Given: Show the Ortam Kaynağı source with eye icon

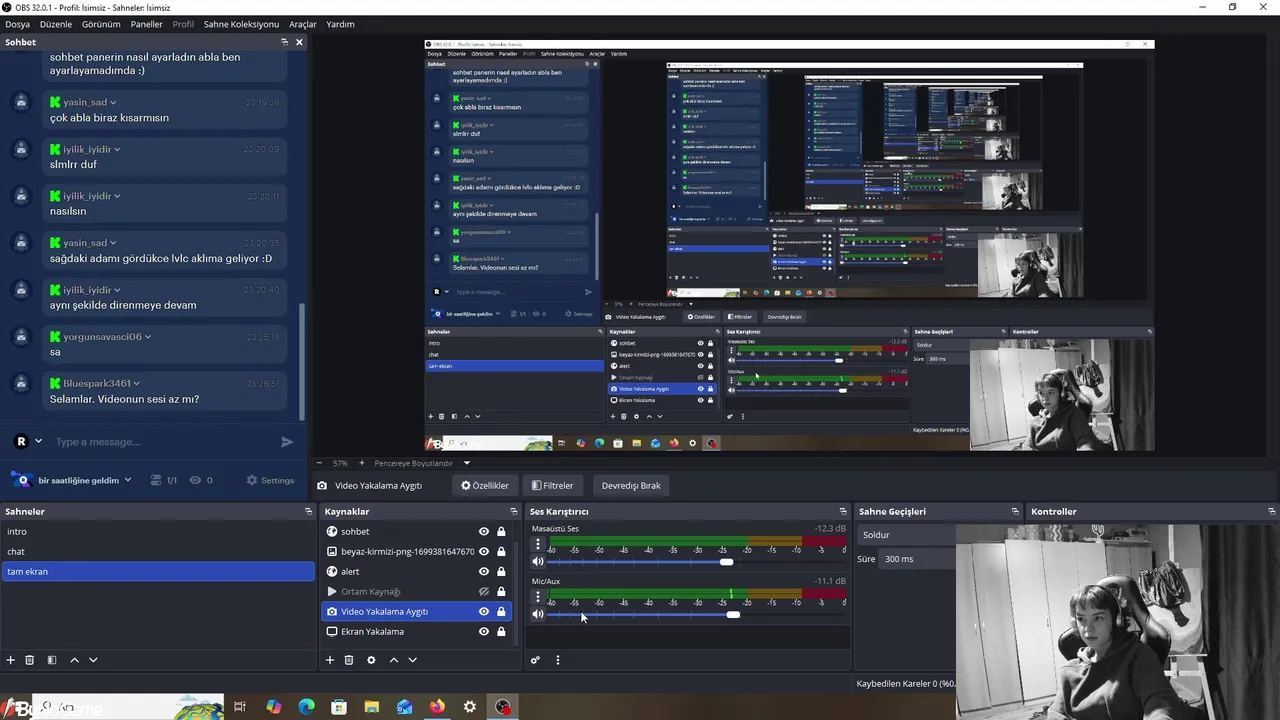Looking at the screenshot, I should point(484,592).
